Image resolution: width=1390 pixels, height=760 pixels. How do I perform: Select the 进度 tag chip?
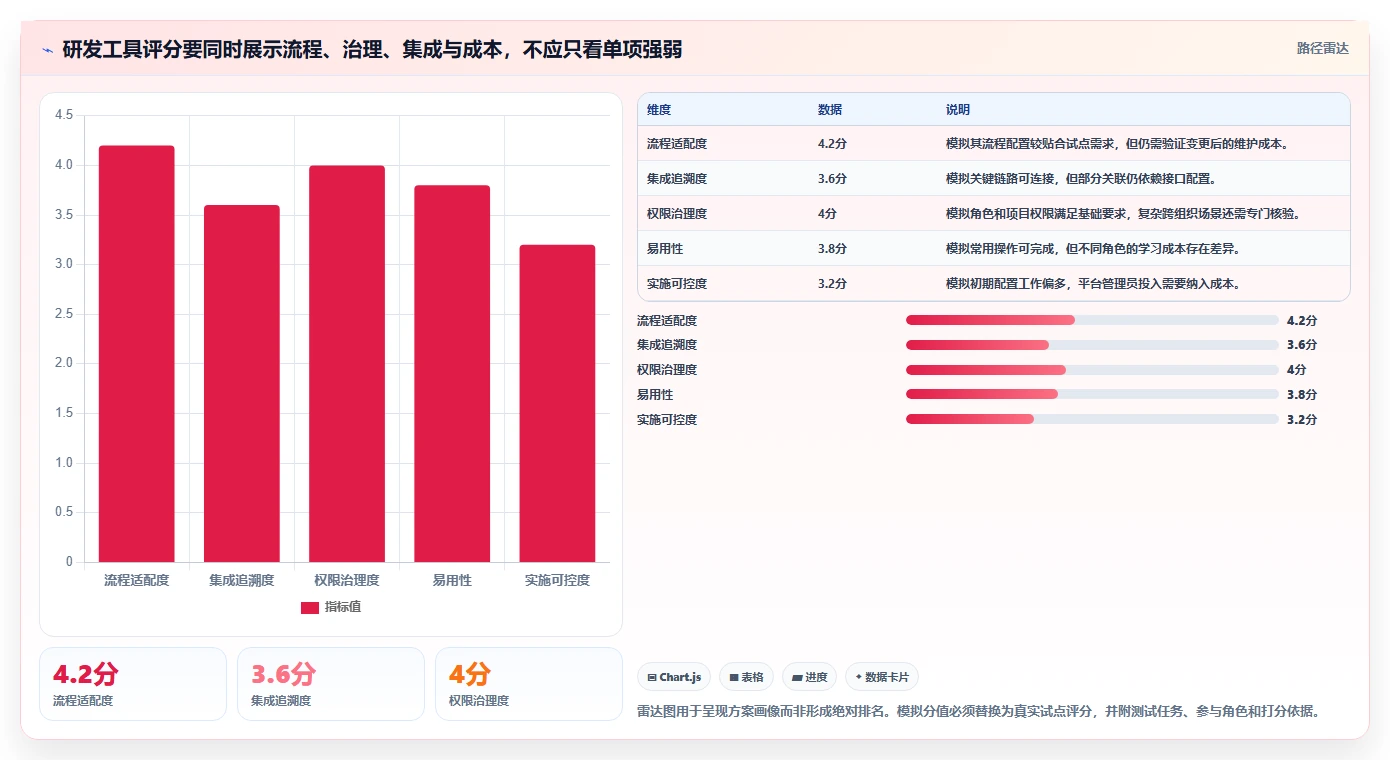point(809,677)
